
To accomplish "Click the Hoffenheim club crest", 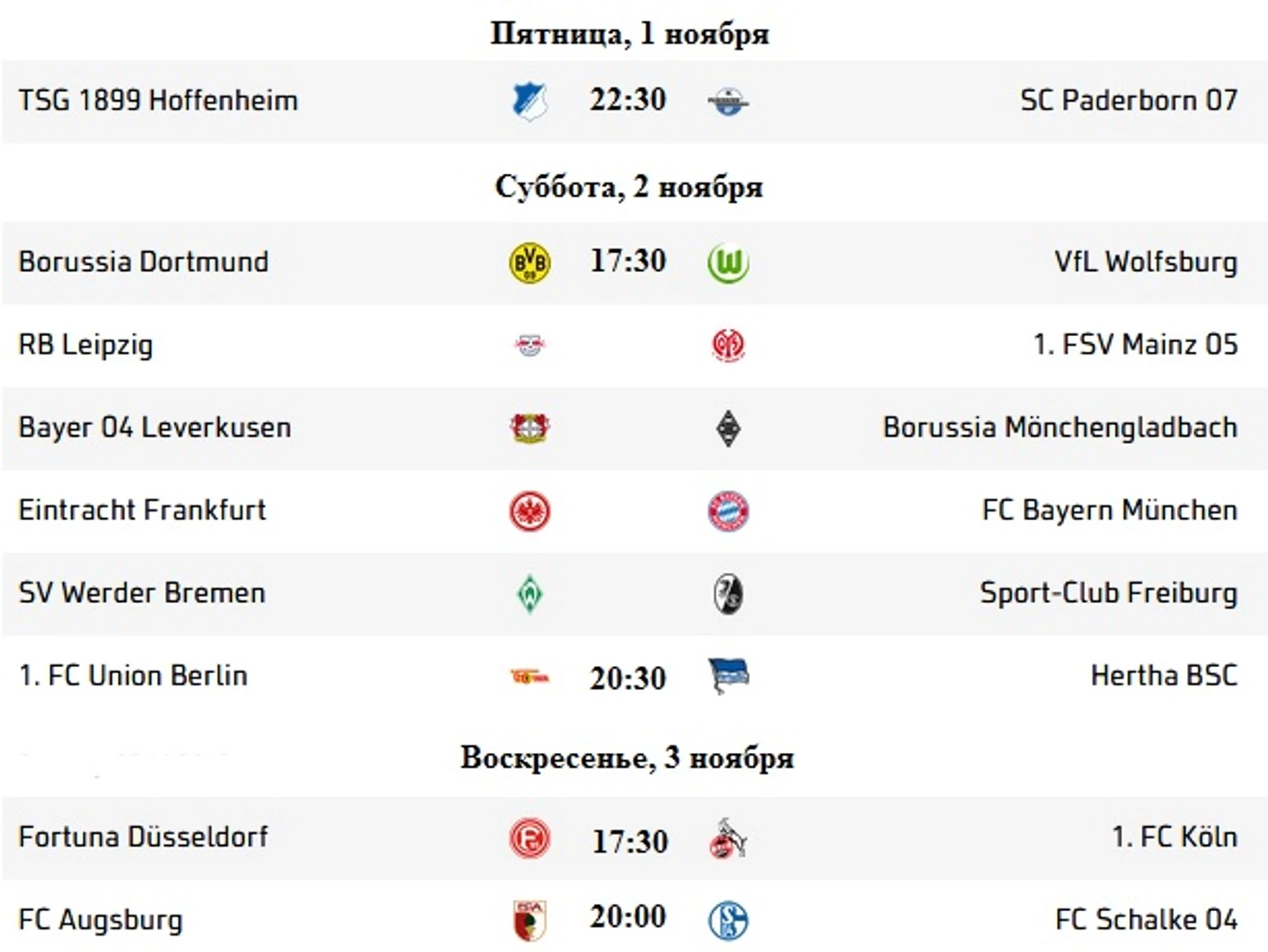I will point(529,101).
